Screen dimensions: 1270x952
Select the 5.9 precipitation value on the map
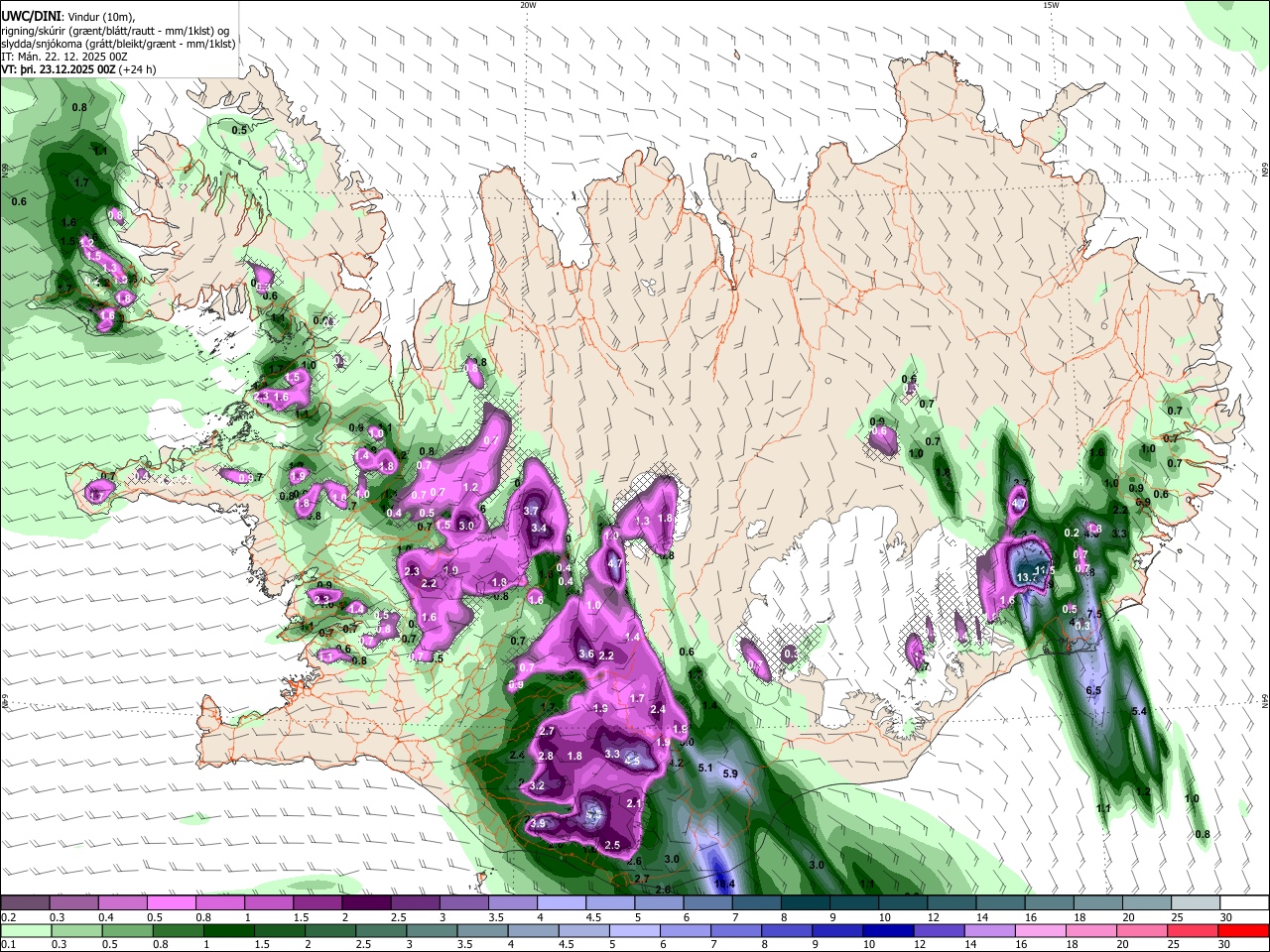tap(730, 773)
